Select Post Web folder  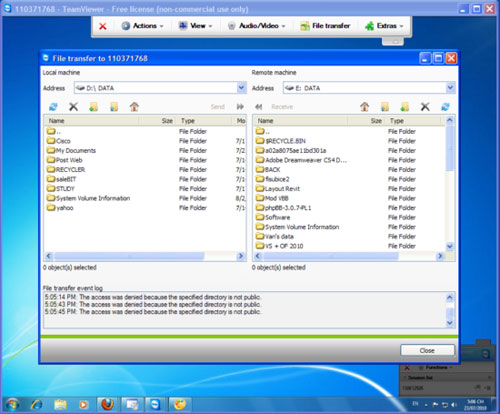coord(65,160)
